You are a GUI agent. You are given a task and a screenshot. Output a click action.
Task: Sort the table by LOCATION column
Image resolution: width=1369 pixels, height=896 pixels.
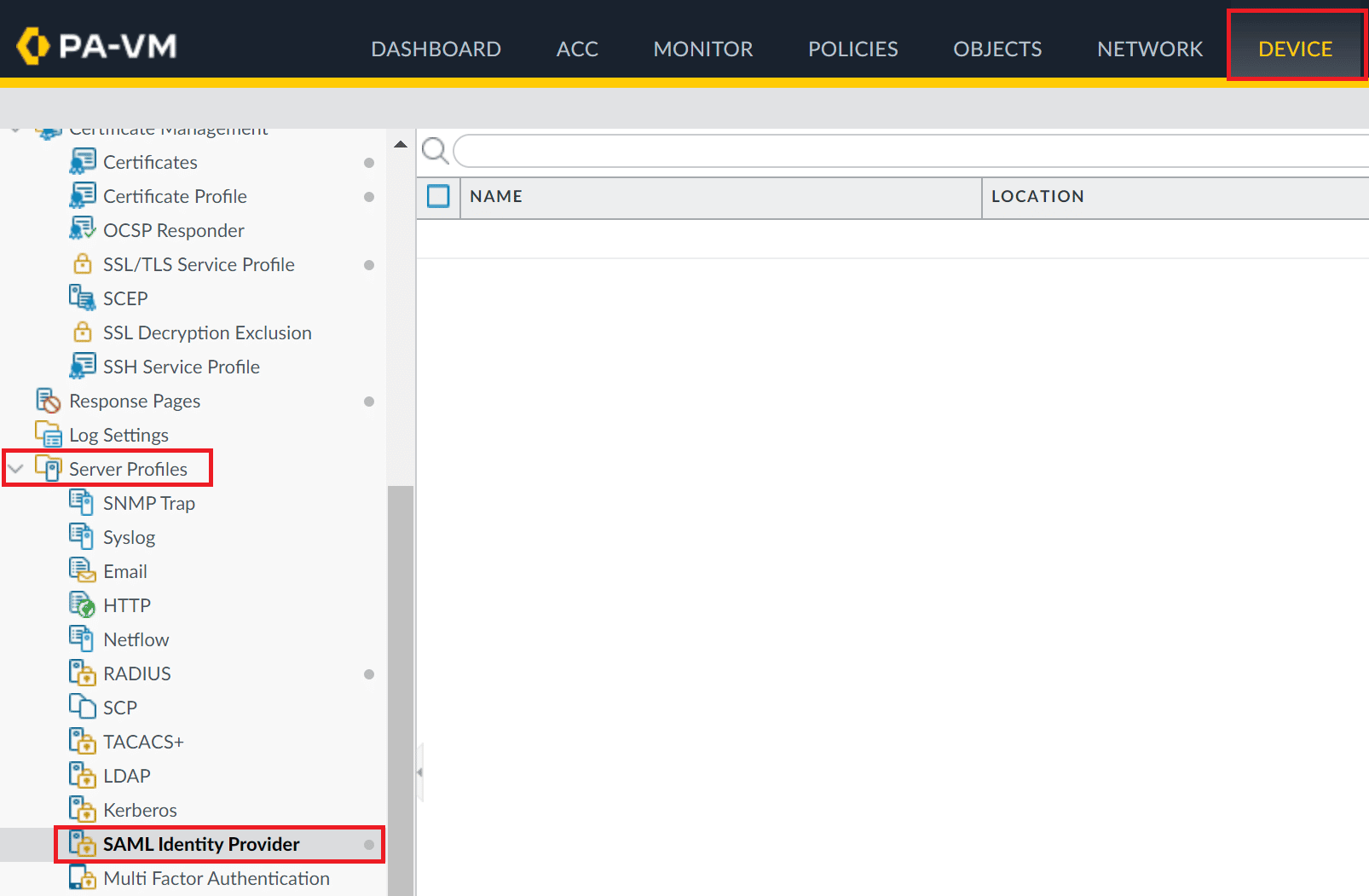pos(1037,196)
